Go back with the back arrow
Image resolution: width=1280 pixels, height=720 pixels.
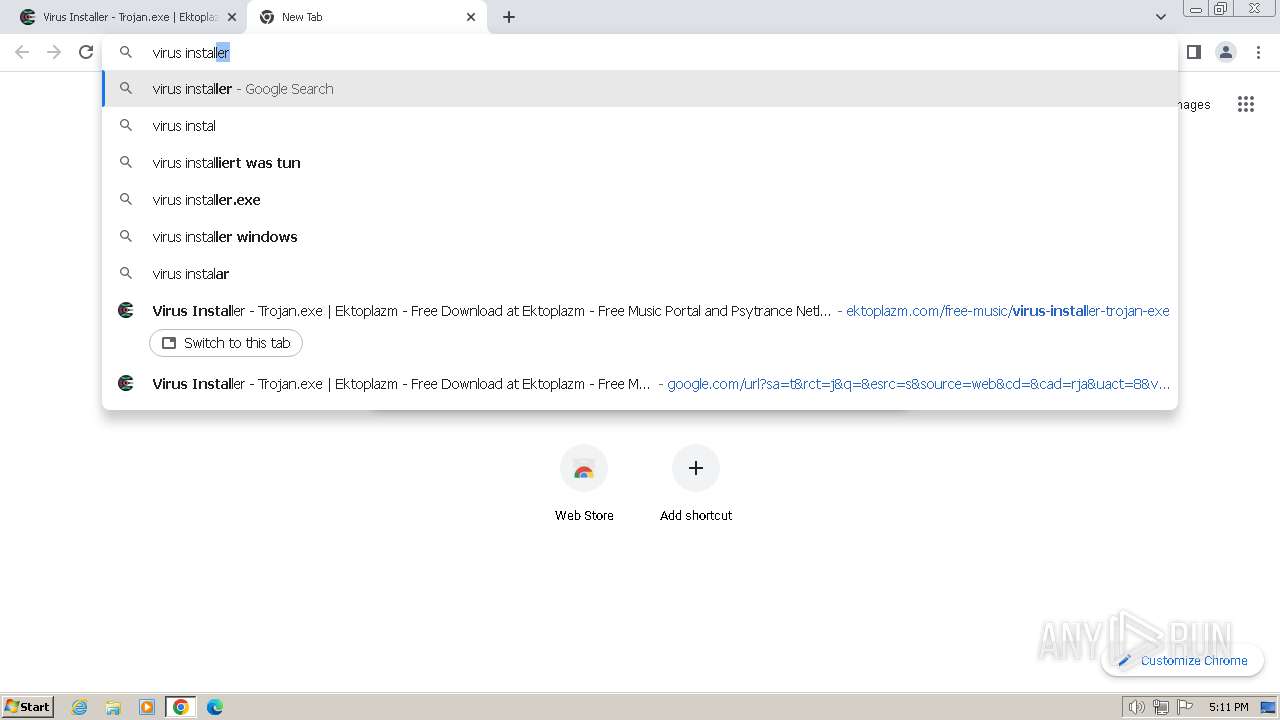pyautogui.click(x=22, y=52)
